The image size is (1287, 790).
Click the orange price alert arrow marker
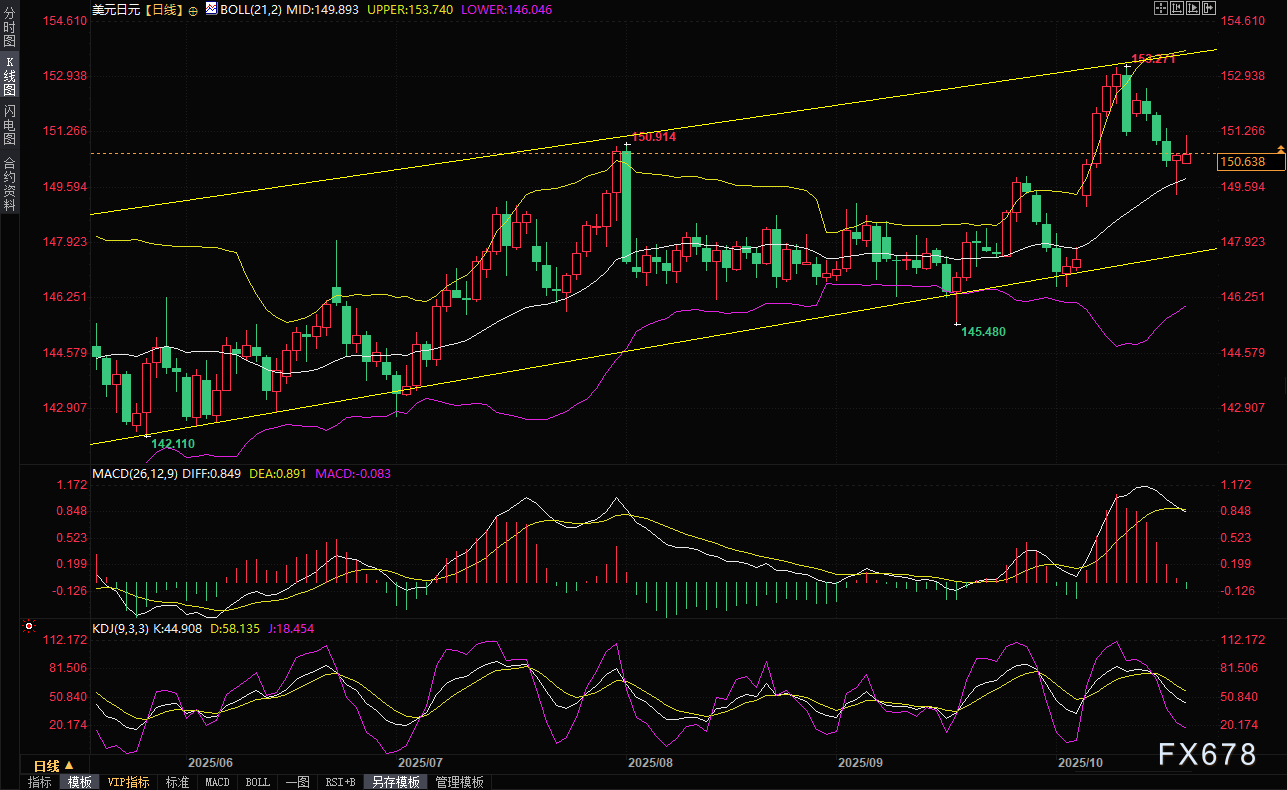coord(1224,149)
